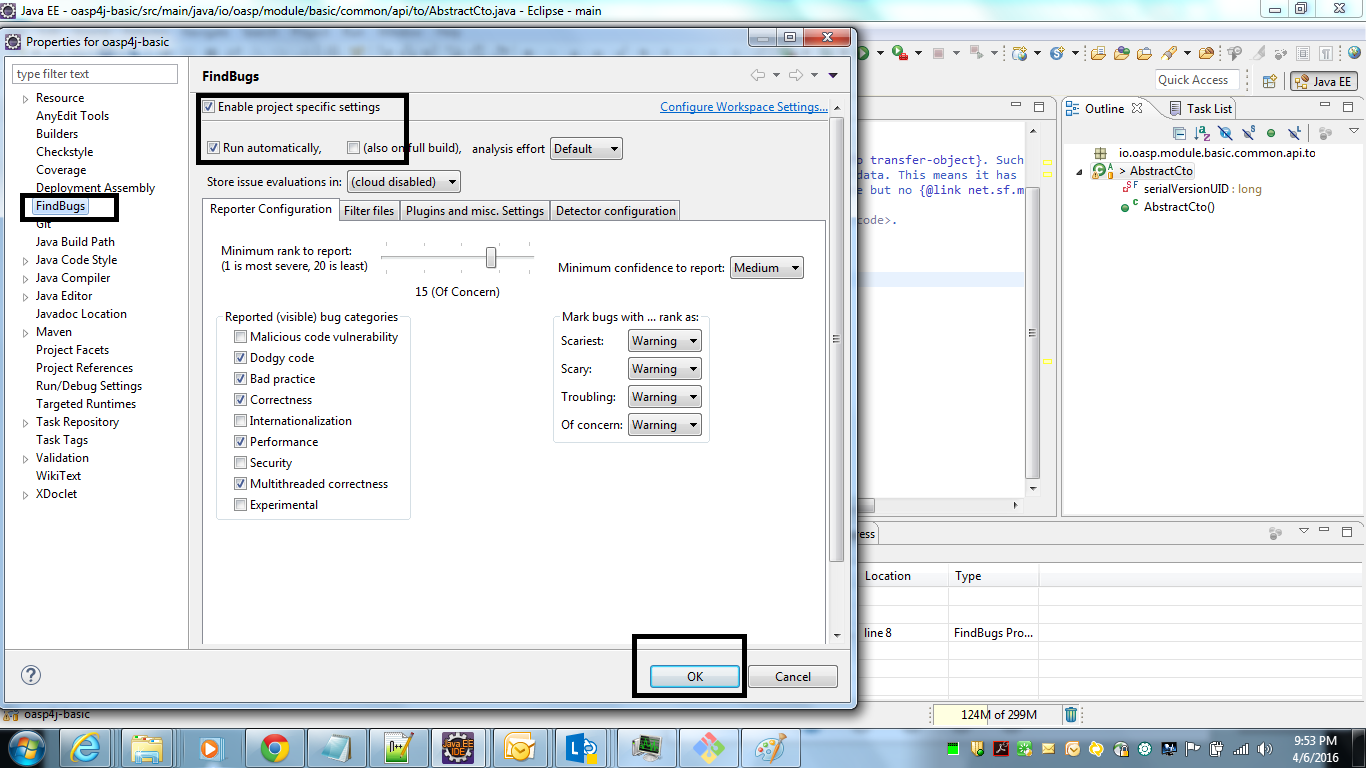Open help with the question mark icon

31,675
